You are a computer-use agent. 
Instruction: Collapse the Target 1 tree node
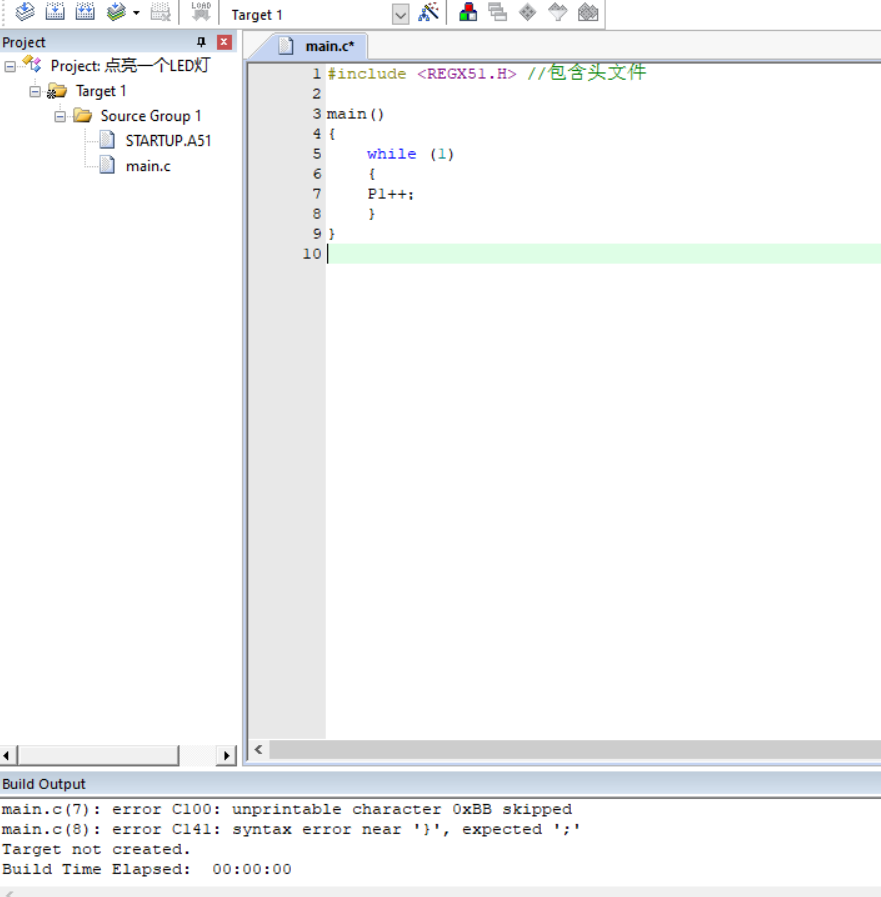pyautogui.click(x=35, y=92)
